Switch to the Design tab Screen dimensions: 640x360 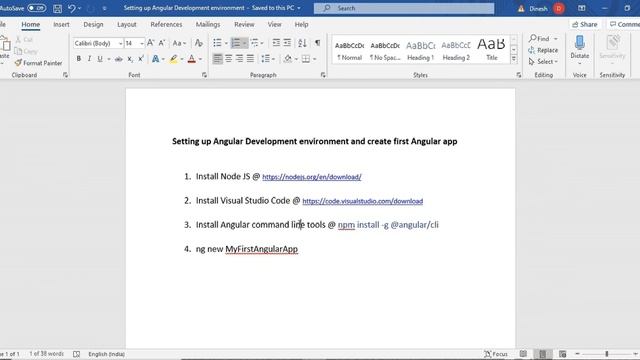coord(93,24)
